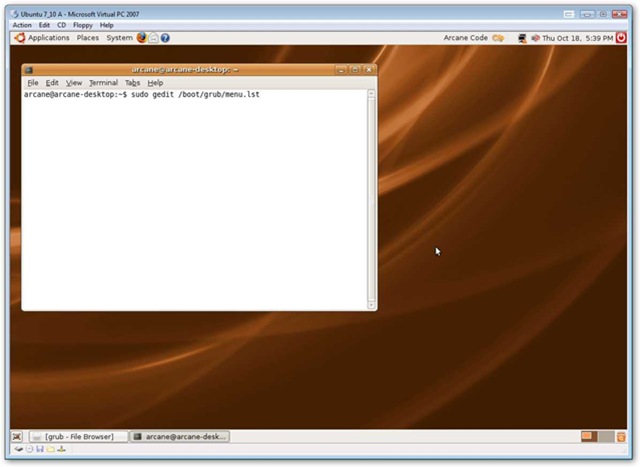Click the volume speaker tray icon
The height and width of the screenshot is (467, 640).
pos(535,38)
